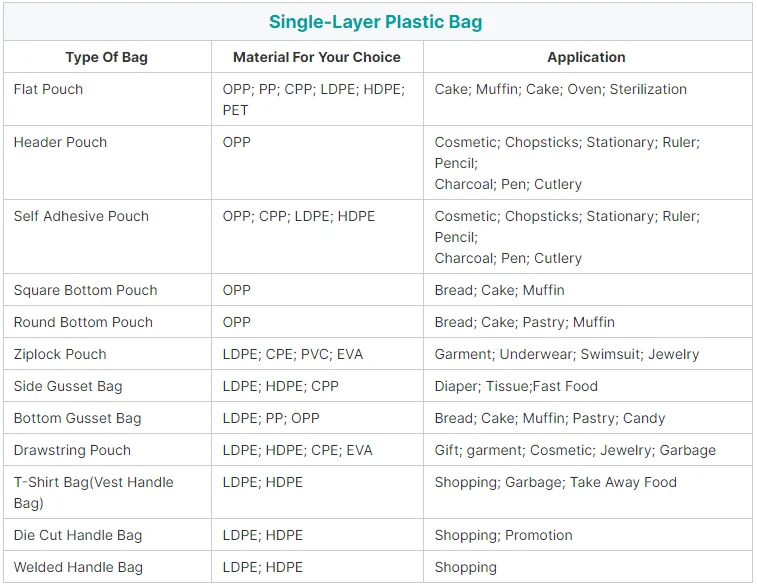Click the Type Of Bag column header
The height and width of the screenshot is (587, 757).
106,57
